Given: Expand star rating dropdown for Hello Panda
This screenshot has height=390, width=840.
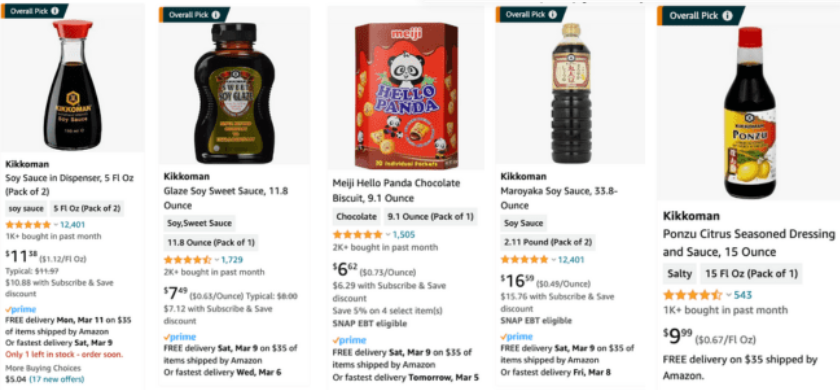Looking at the screenshot, I should point(388,235).
